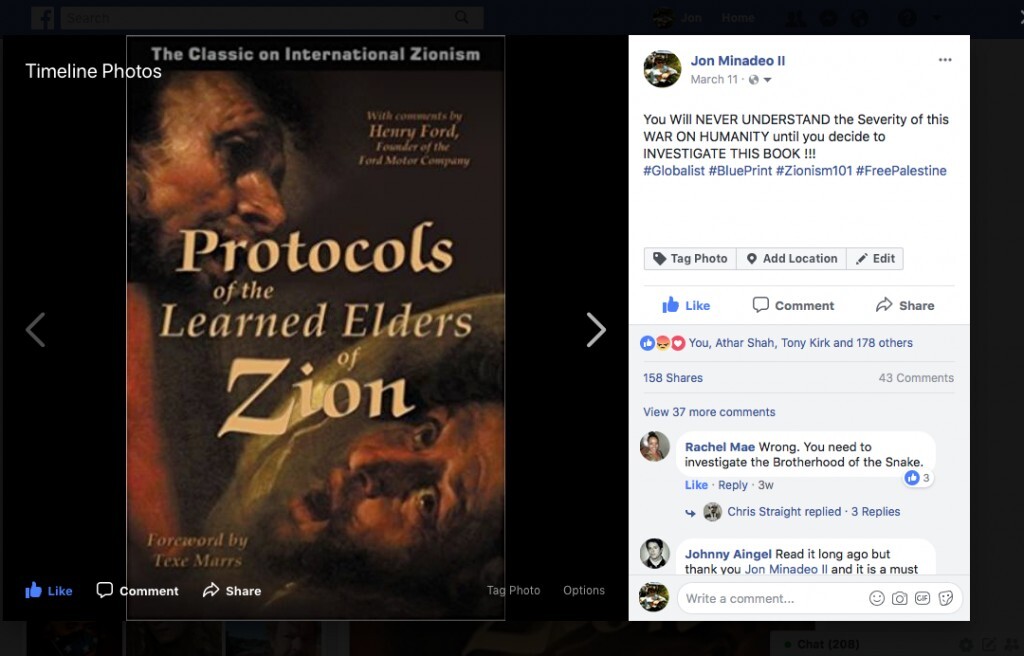This screenshot has height=656, width=1024.
Task: Click the Add Location button
Action: [792, 259]
